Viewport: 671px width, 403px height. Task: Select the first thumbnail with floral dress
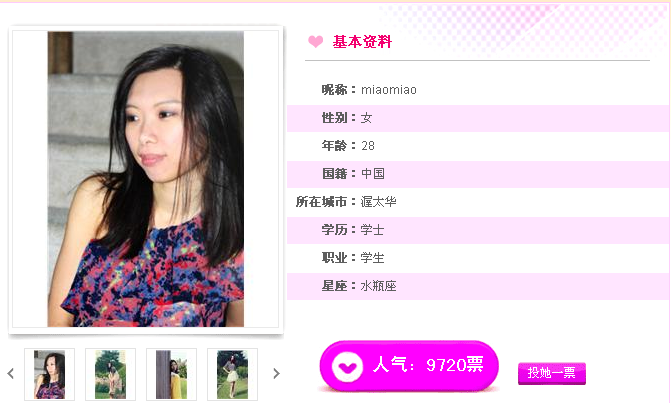coord(50,374)
